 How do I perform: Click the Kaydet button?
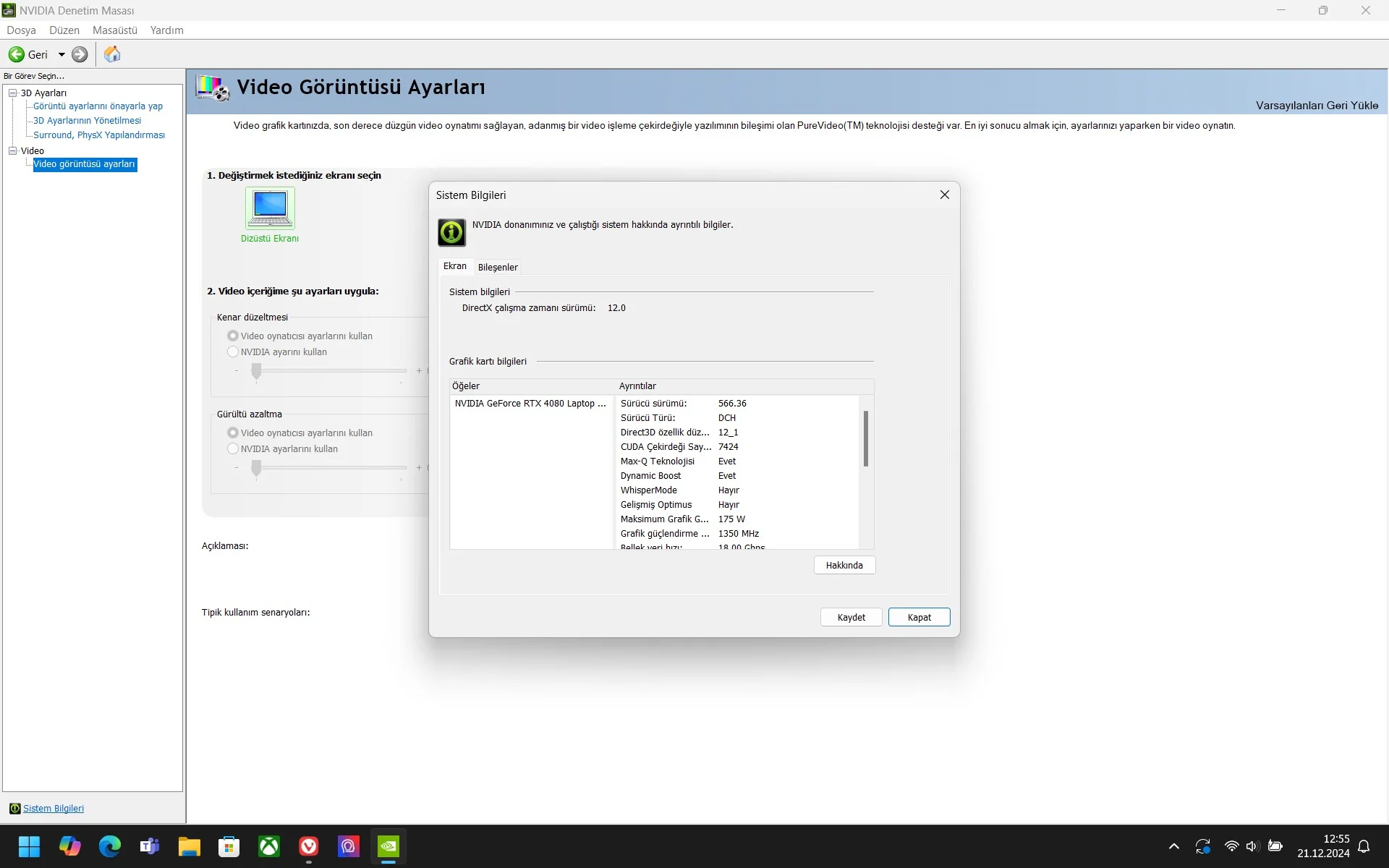click(851, 617)
